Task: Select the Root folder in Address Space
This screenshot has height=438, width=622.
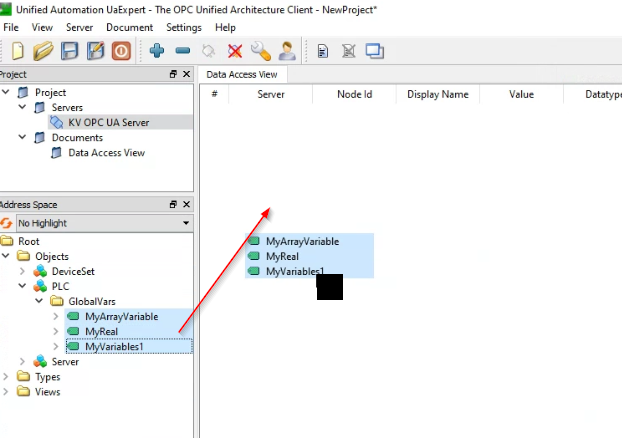Action: pyautogui.click(x=29, y=241)
